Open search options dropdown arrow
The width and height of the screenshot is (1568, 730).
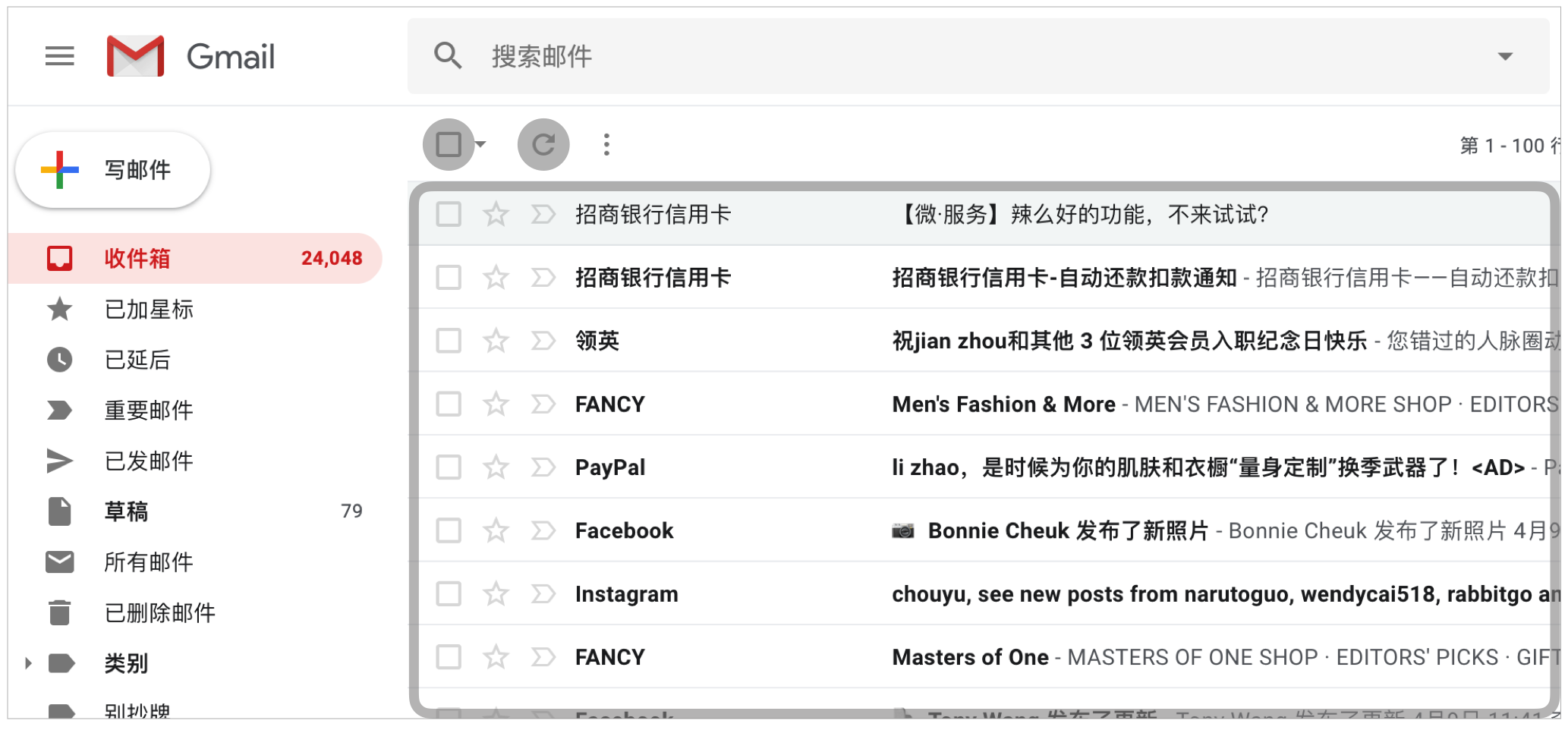pyautogui.click(x=1505, y=56)
